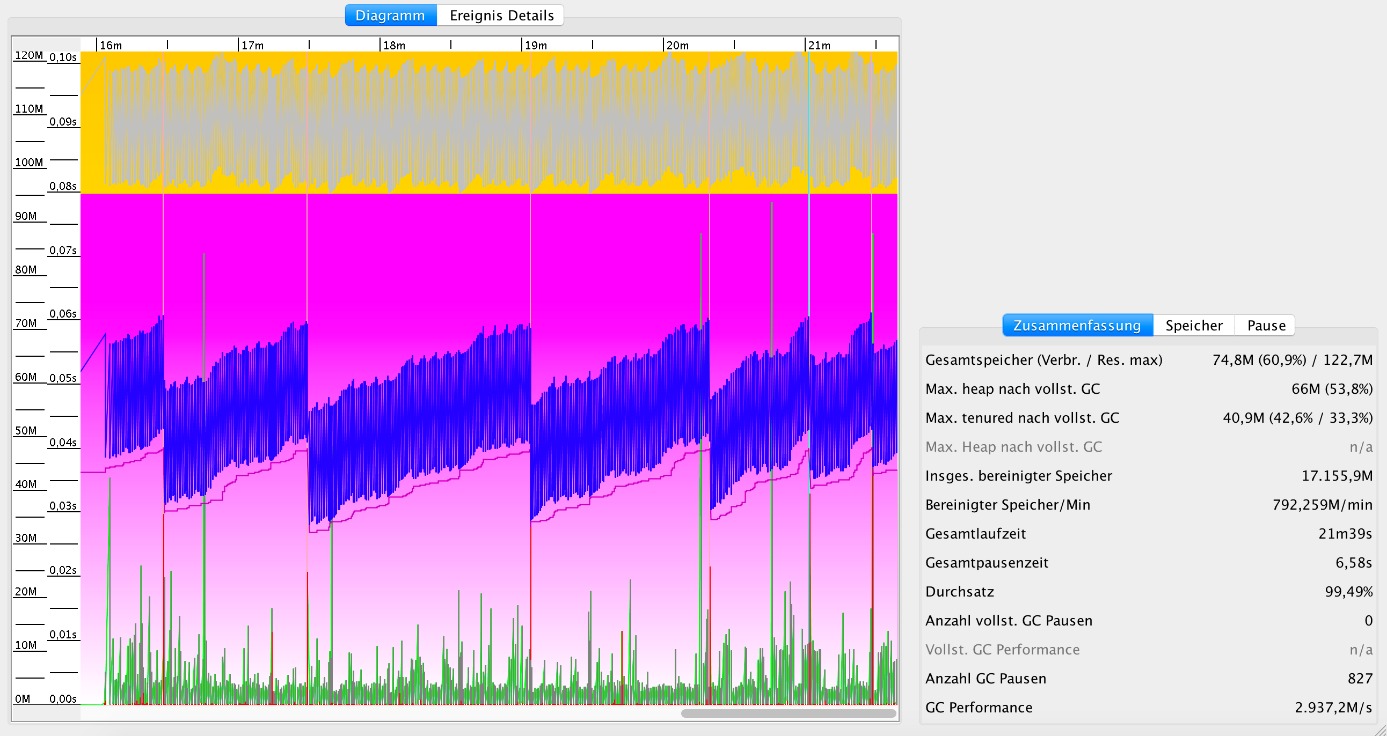Click the 16m time ruler marker
This screenshot has height=736, width=1387.
[x=110, y=45]
